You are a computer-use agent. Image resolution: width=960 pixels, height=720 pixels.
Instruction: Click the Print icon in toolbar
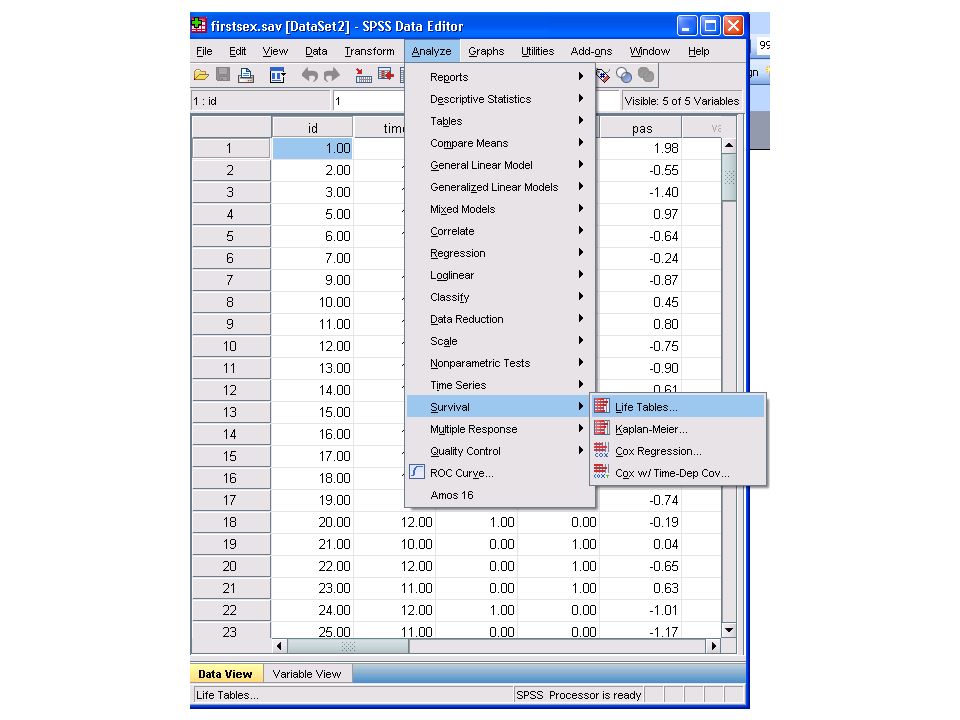(x=246, y=75)
